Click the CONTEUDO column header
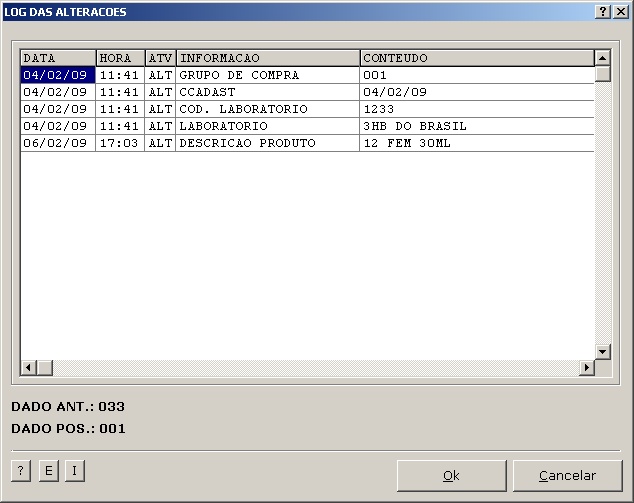 click(x=476, y=58)
